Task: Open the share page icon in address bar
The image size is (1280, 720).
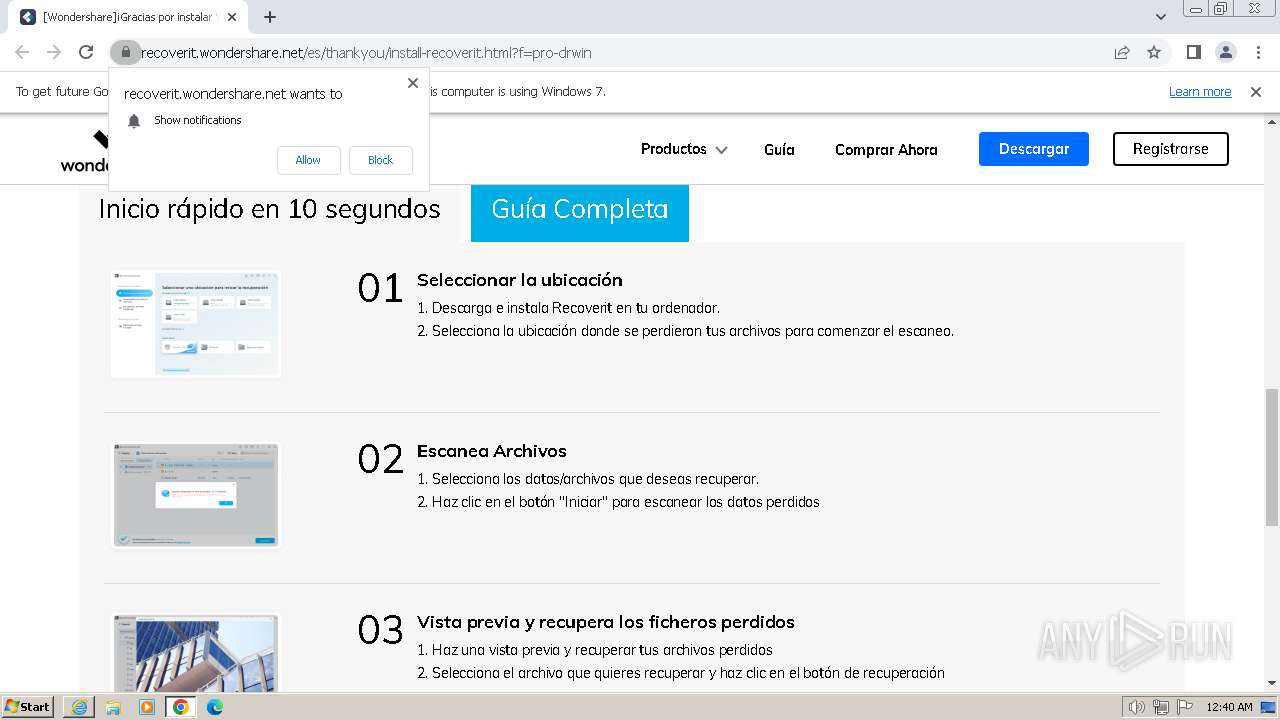Action: pos(1122,53)
